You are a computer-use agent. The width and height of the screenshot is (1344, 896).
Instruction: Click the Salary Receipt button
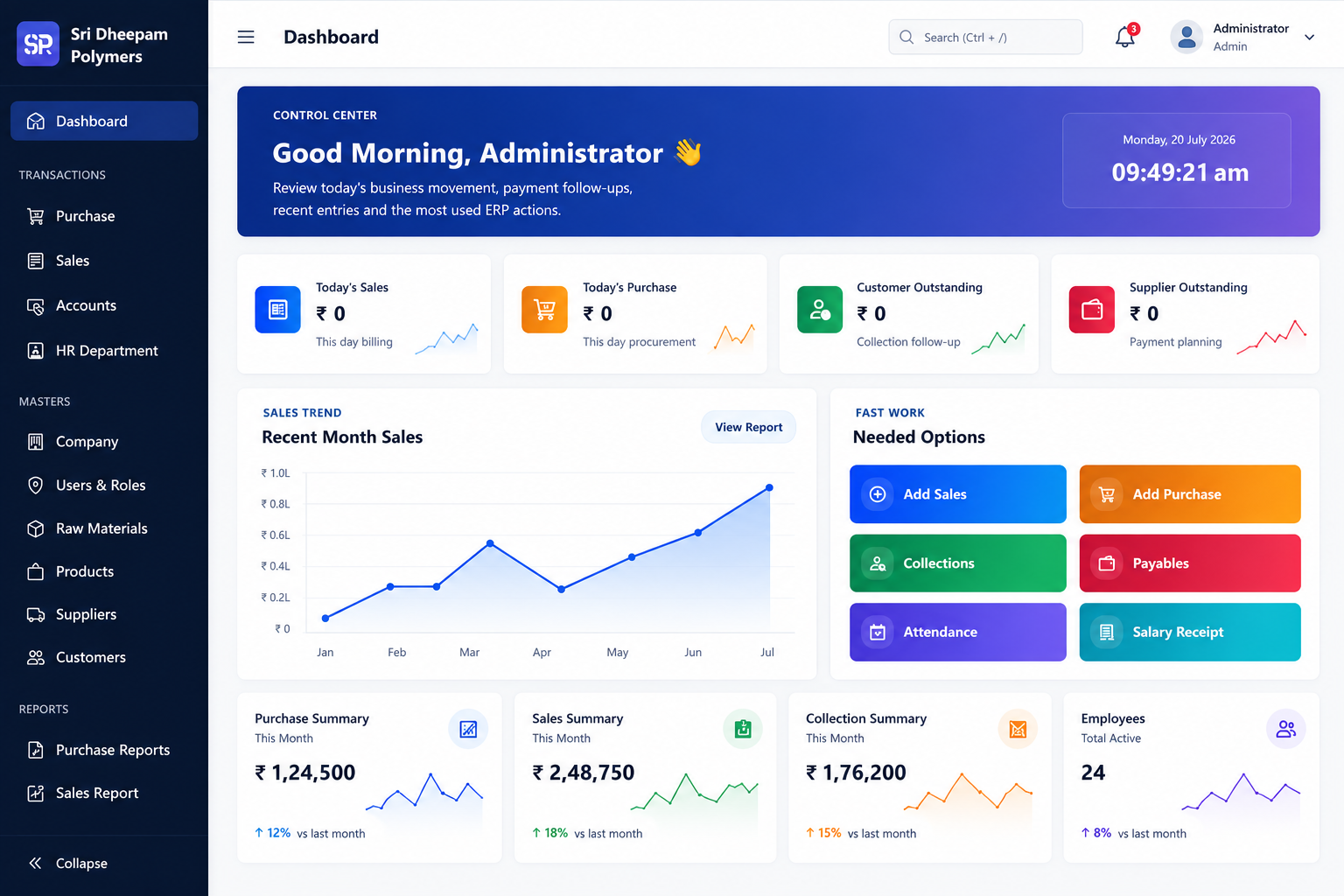1190,632
